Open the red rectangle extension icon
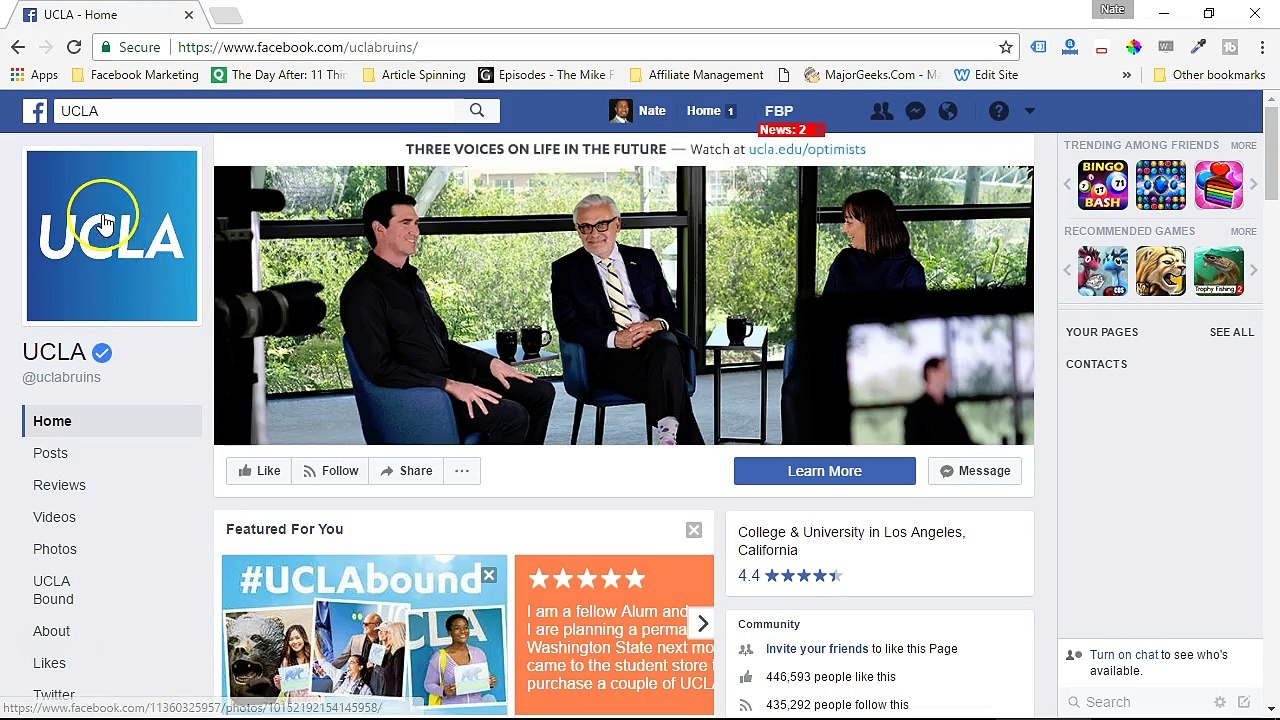Viewport: 1280px width, 720px height. coord(1101,48)
